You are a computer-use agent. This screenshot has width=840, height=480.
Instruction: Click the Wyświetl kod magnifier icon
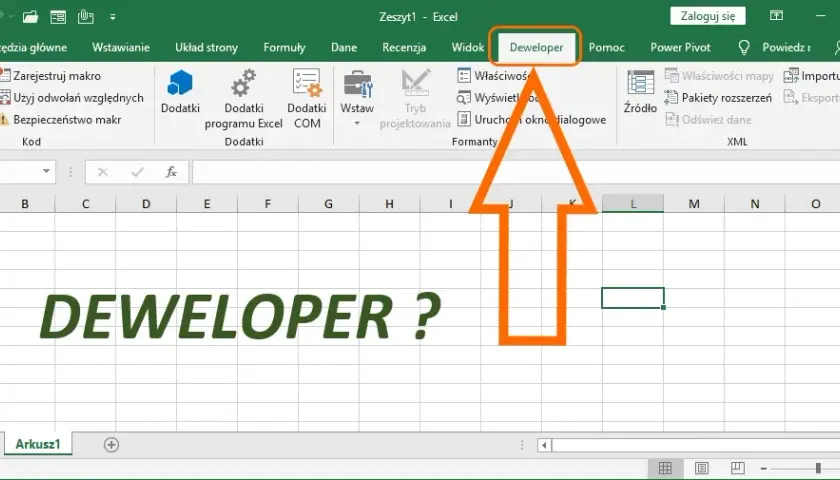(x=463, y=98)
